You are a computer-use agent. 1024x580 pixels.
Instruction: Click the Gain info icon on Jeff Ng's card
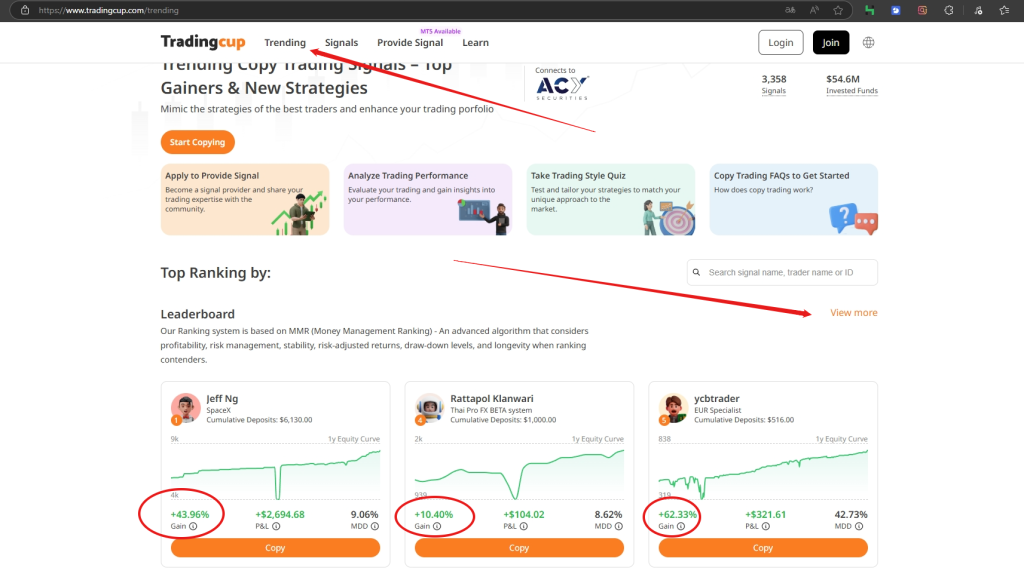click(193, 526)
